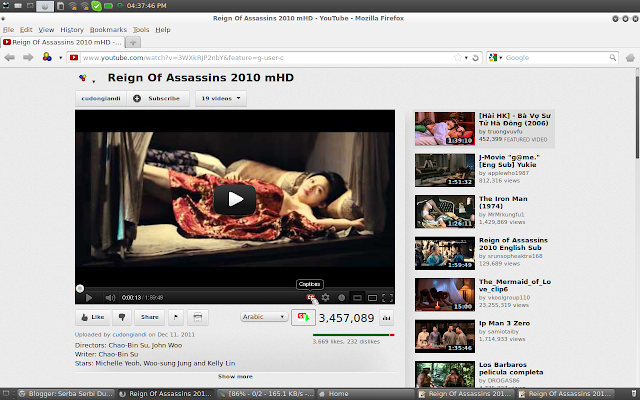Screen dimensions: 640x400
Task: Click the cudongiandi uploader link
Action: coord(129,335)
